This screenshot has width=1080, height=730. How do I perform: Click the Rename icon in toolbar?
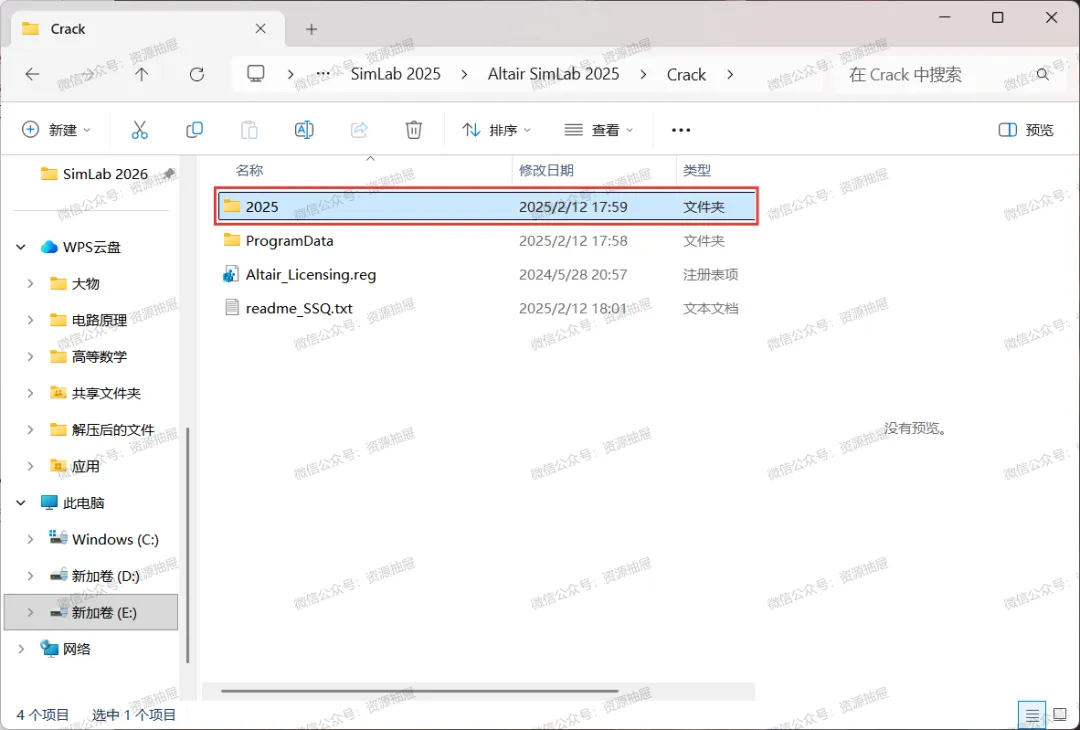pos(304,129)
